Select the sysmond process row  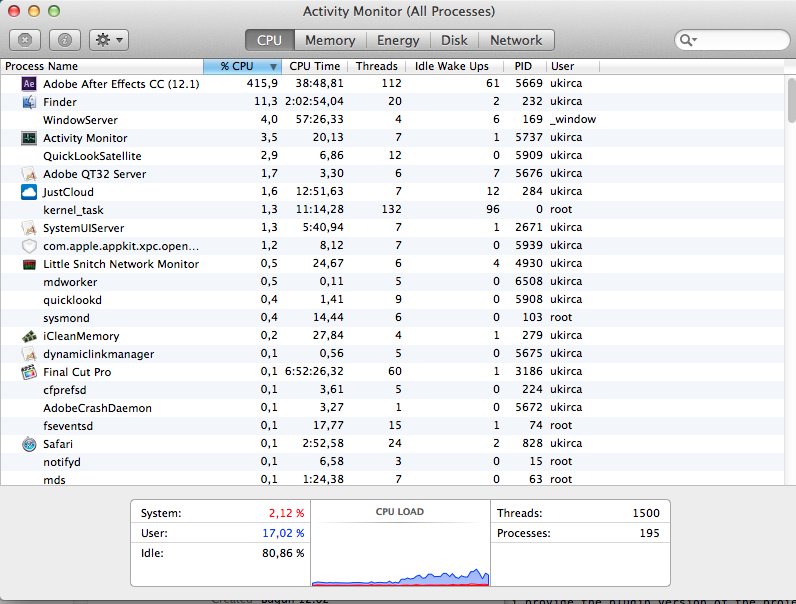[x=392, y=318]
